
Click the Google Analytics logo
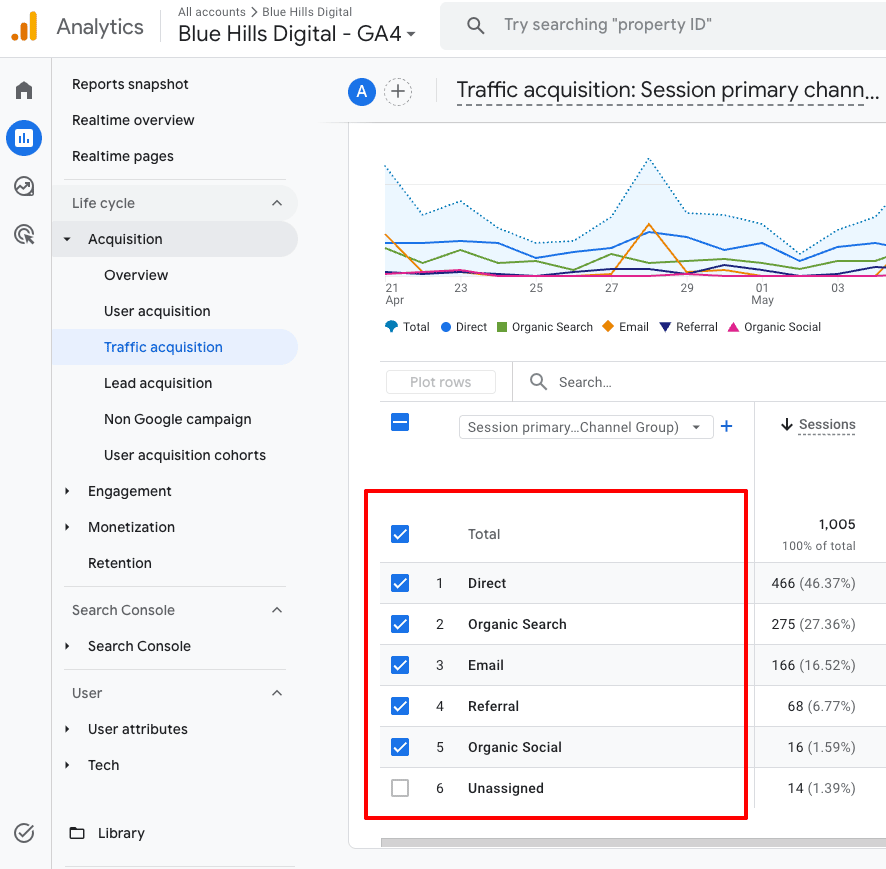(24, 27)
